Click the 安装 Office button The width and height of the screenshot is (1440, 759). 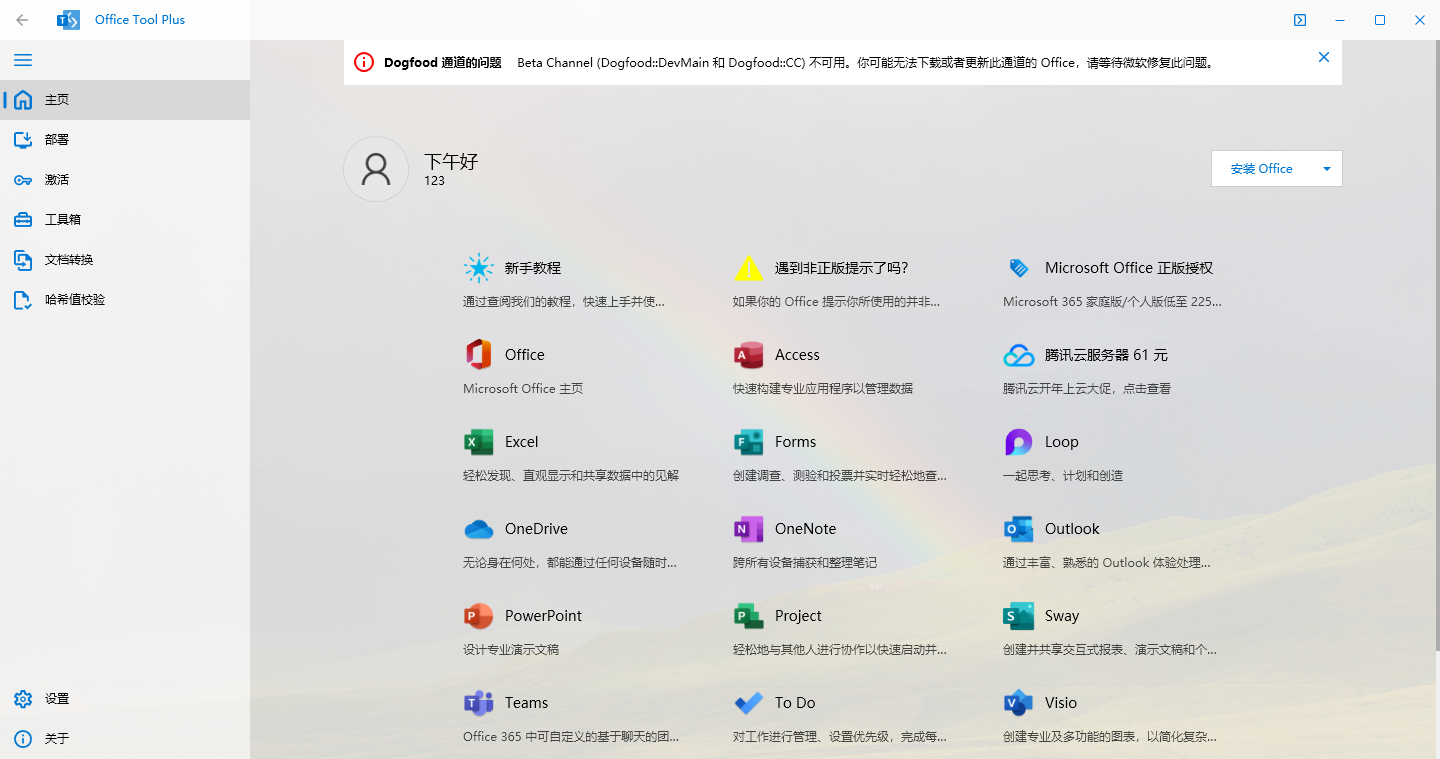click(1261, 169)
